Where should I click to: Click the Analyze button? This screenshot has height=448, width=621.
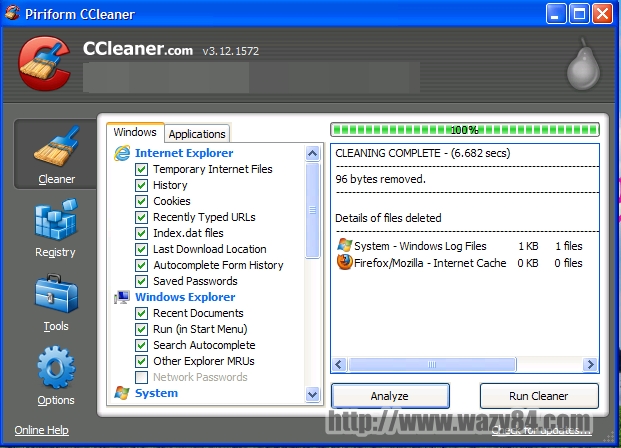(390, 396)
